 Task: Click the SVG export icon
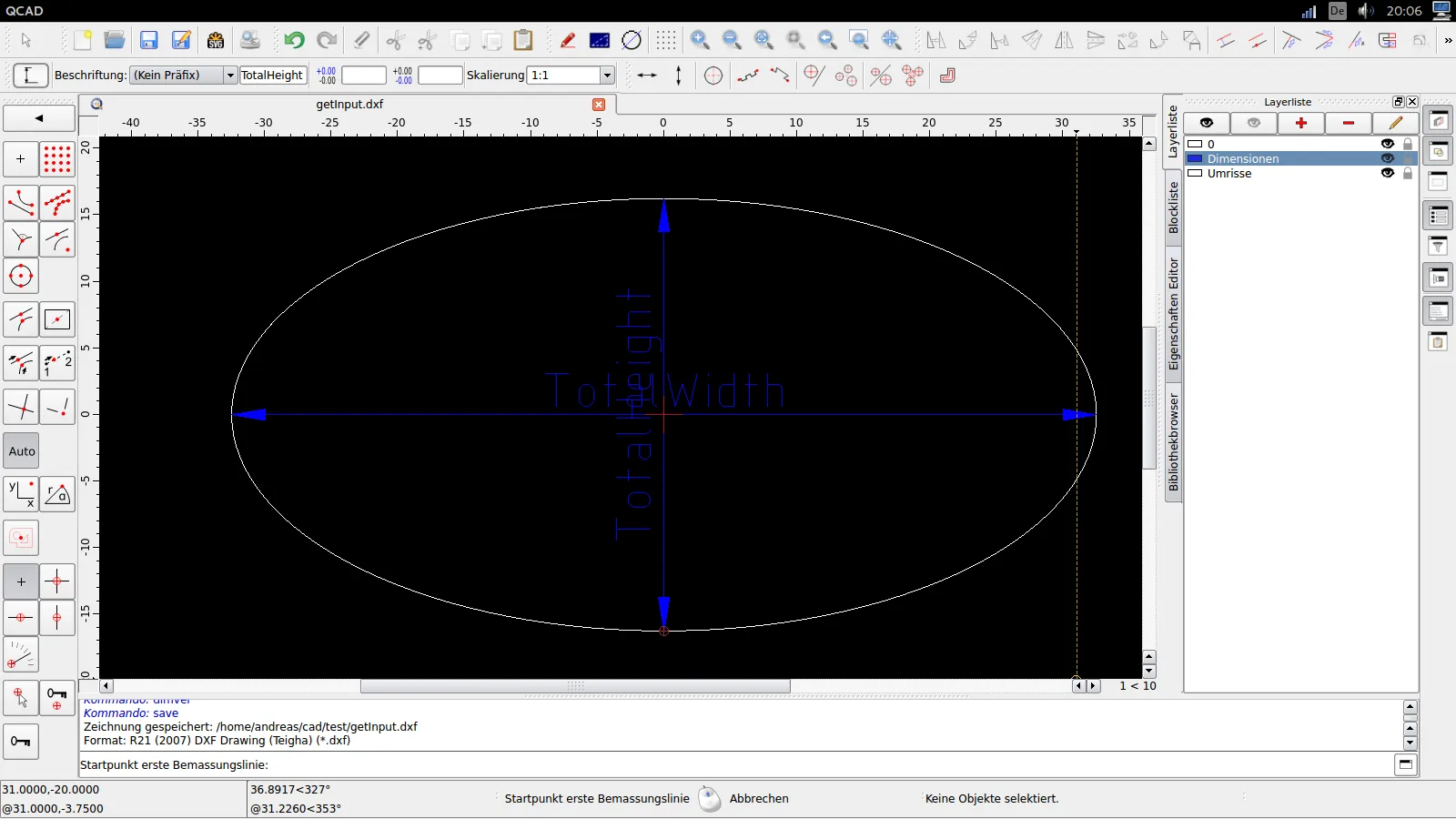(216, 40)
